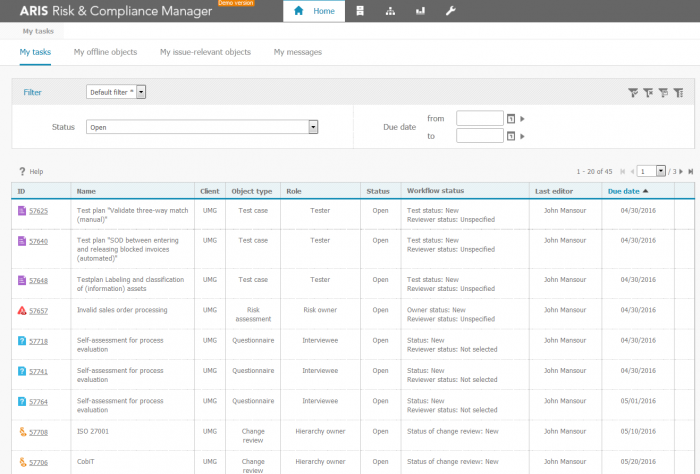
Task: Click arrow next to to date calendar
Action: point(522,136)
